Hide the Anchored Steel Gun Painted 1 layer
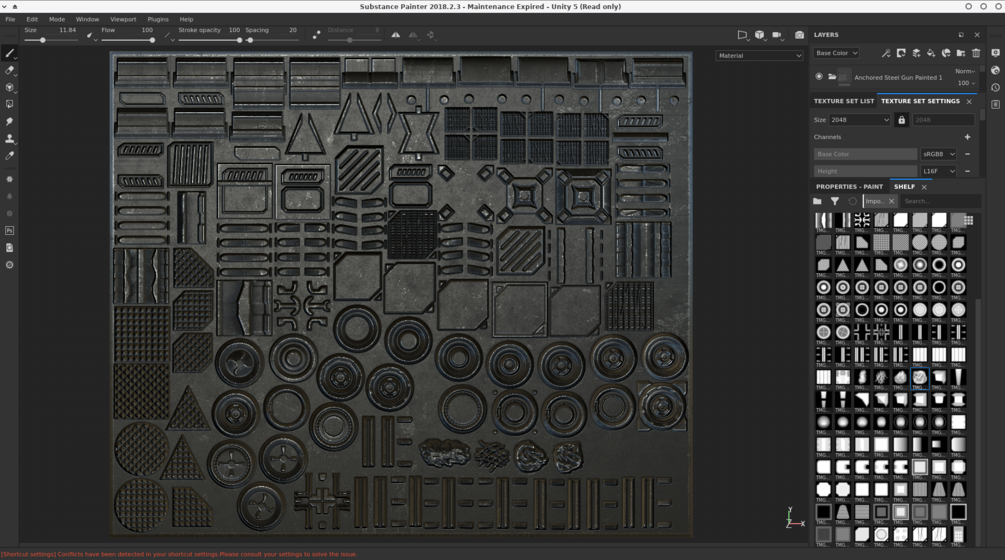This screenshot has width=1005, height=560. (819, 77)
